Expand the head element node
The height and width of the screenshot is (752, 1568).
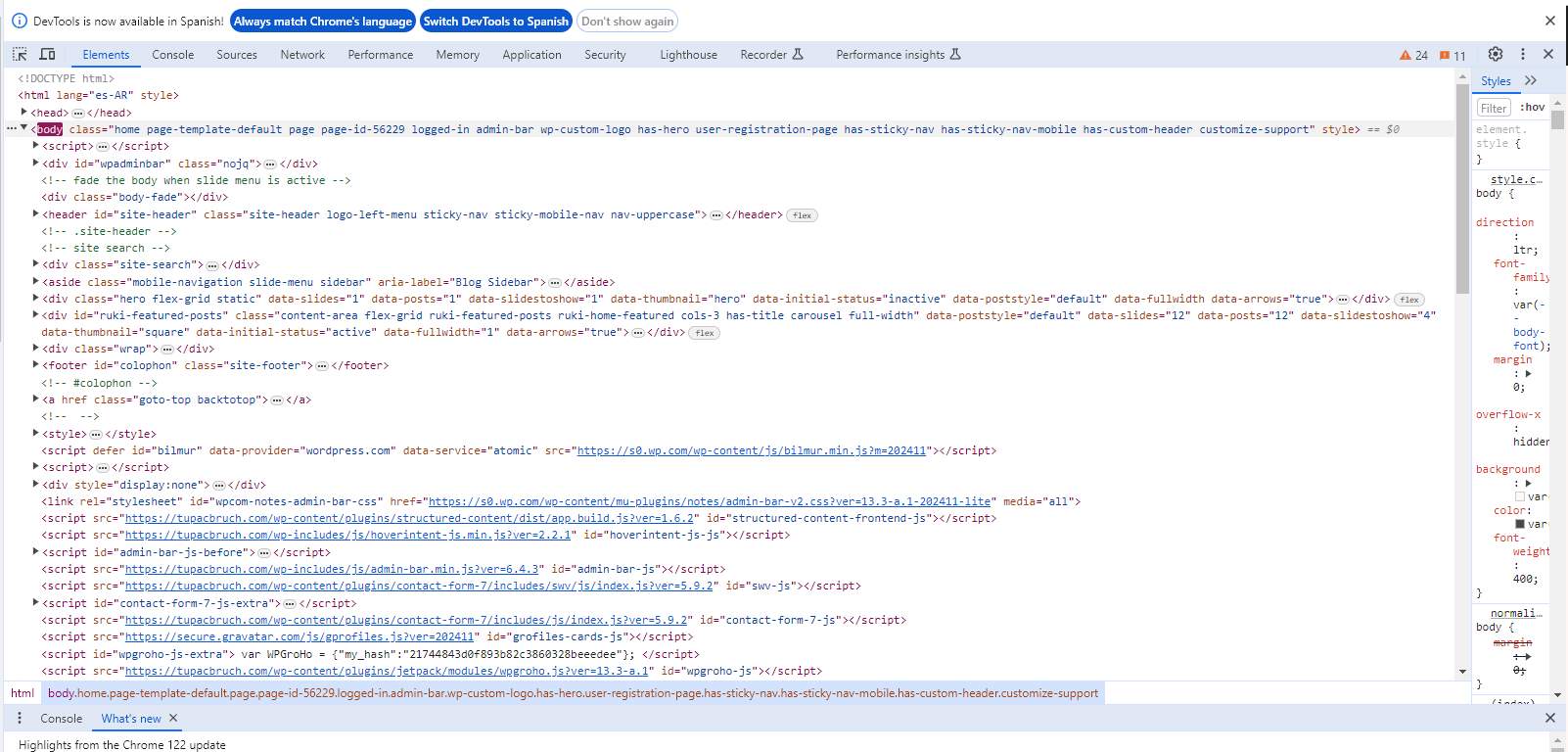[24, 113]
